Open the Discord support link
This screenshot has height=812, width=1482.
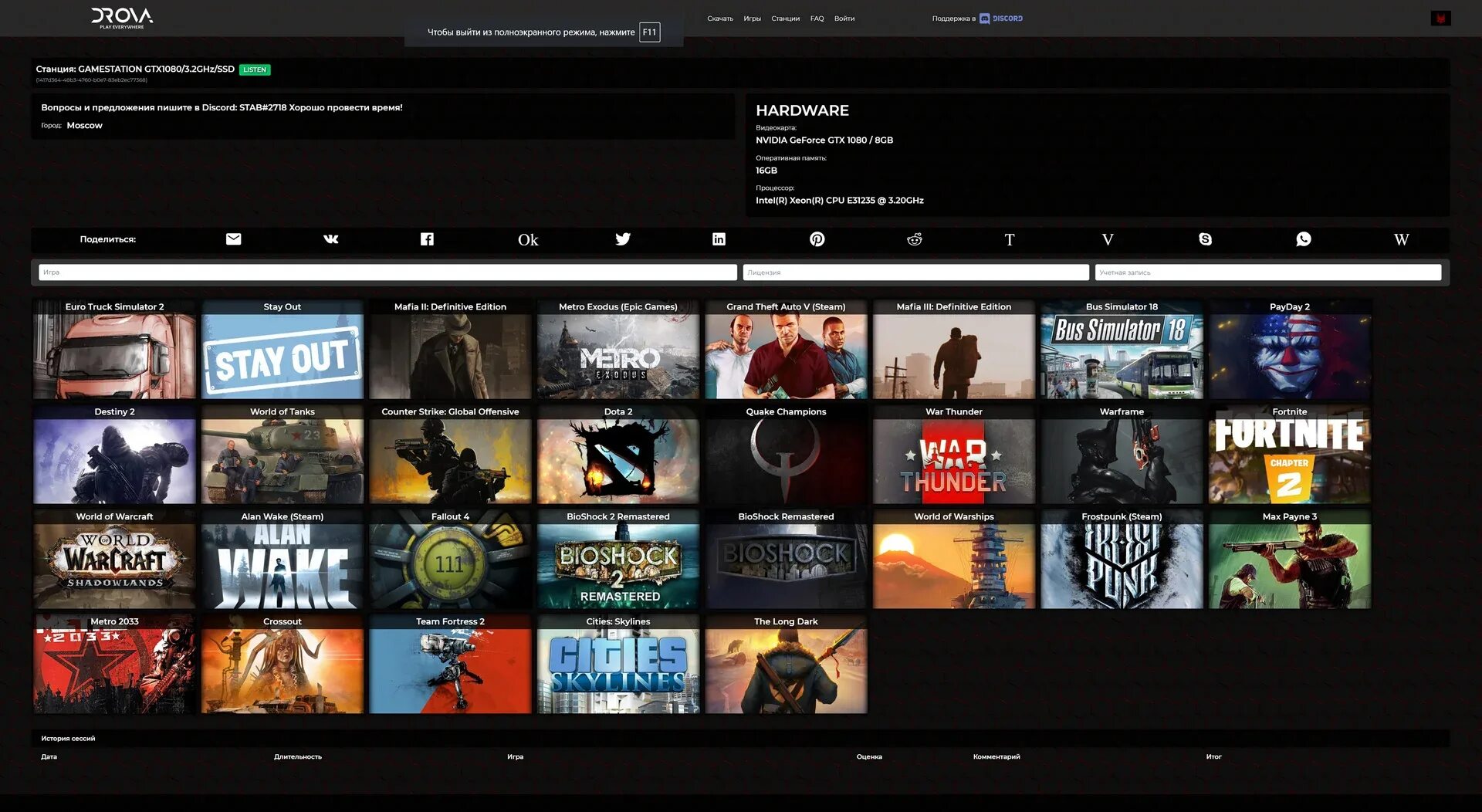(x=1001, y=19)
